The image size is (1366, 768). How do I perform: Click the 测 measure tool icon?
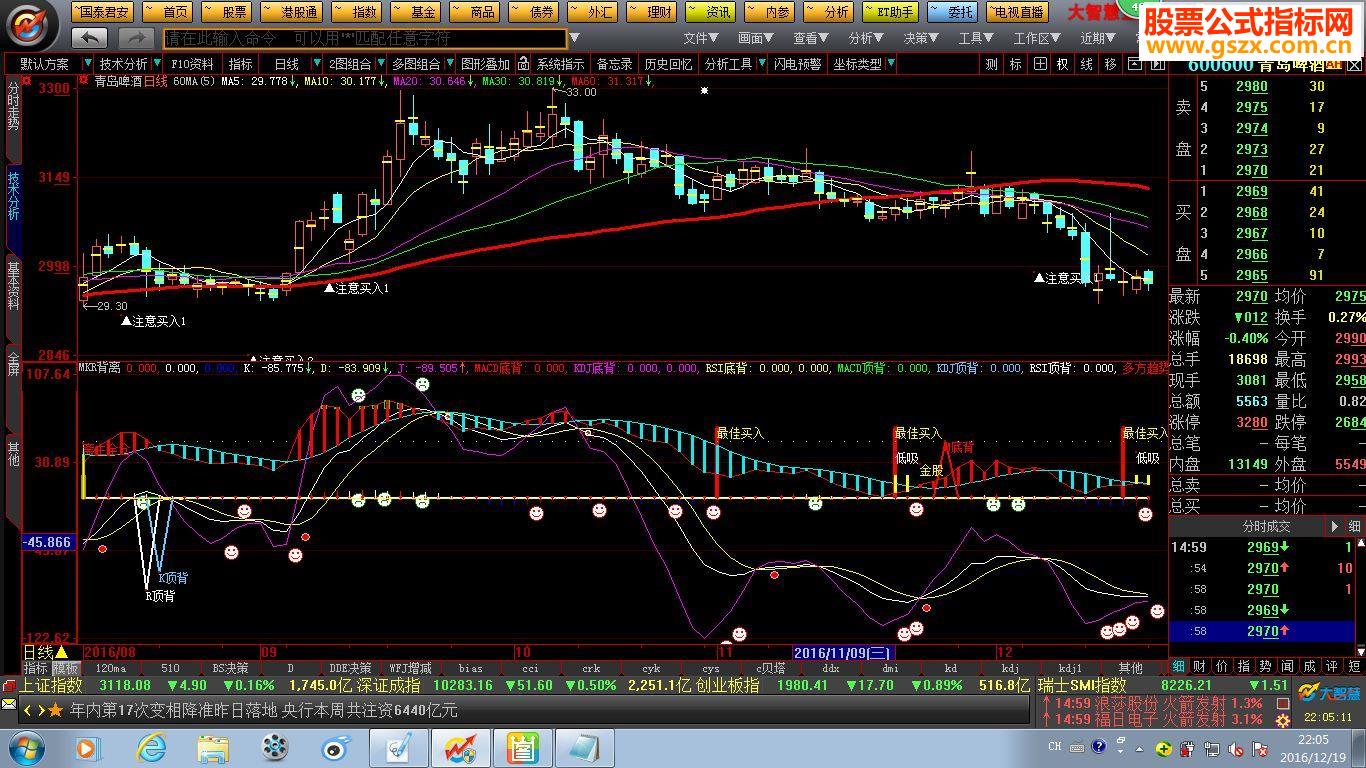click(991, 64)
